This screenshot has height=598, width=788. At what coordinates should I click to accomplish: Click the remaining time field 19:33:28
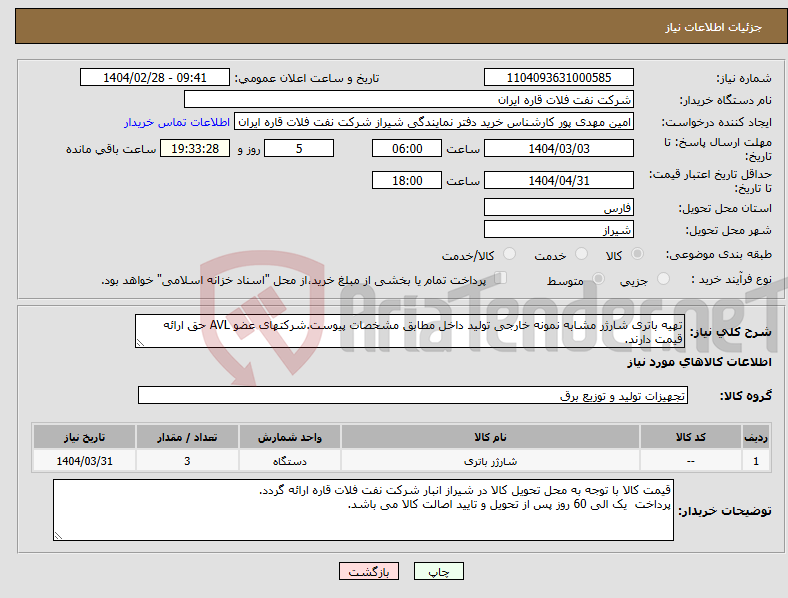click(x=195, y=149)
